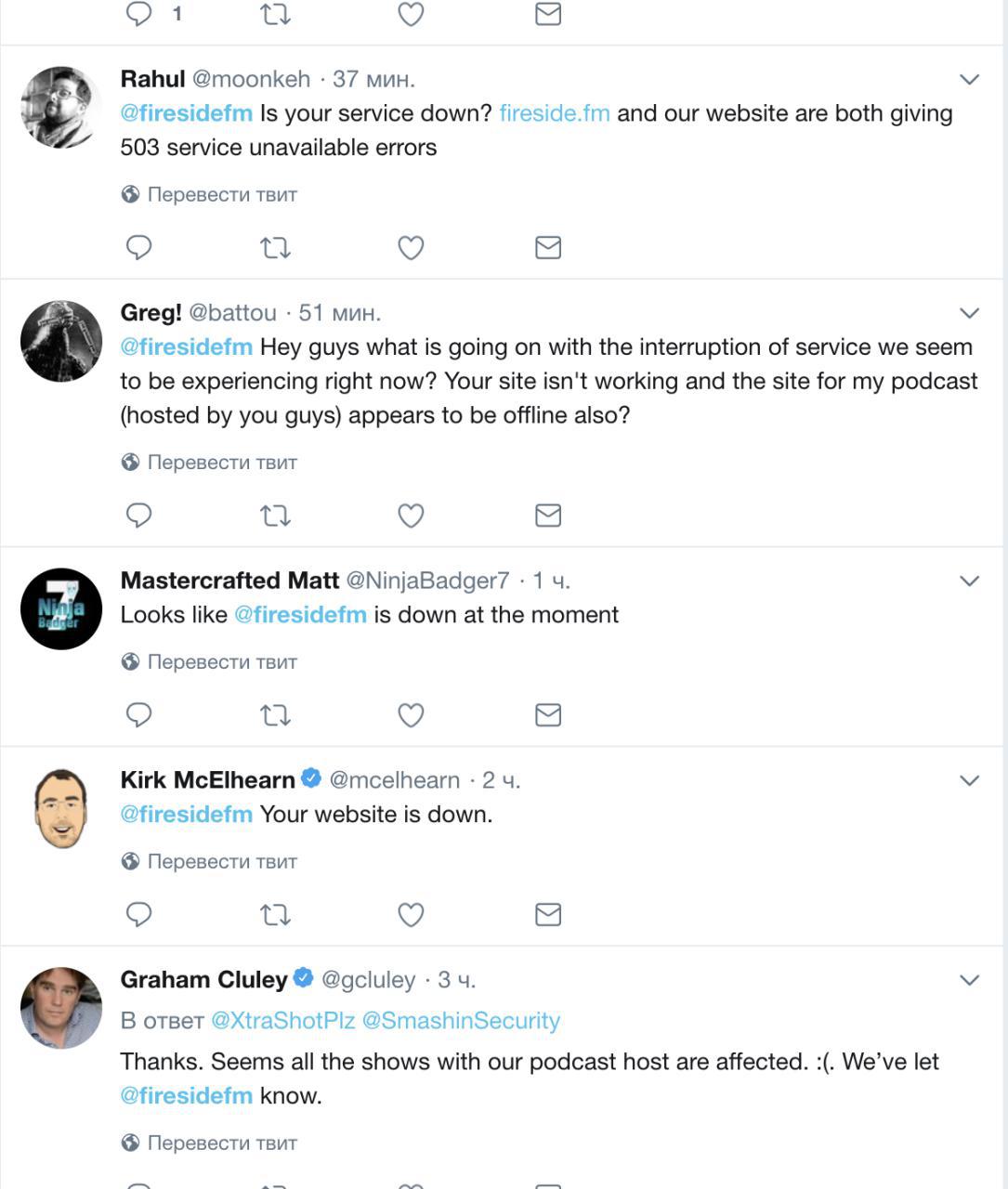The width and height of the screenshot is (1008, 1189).
Task: Open options chevron on Rahul's tweet
Action: tap(969, 80)
